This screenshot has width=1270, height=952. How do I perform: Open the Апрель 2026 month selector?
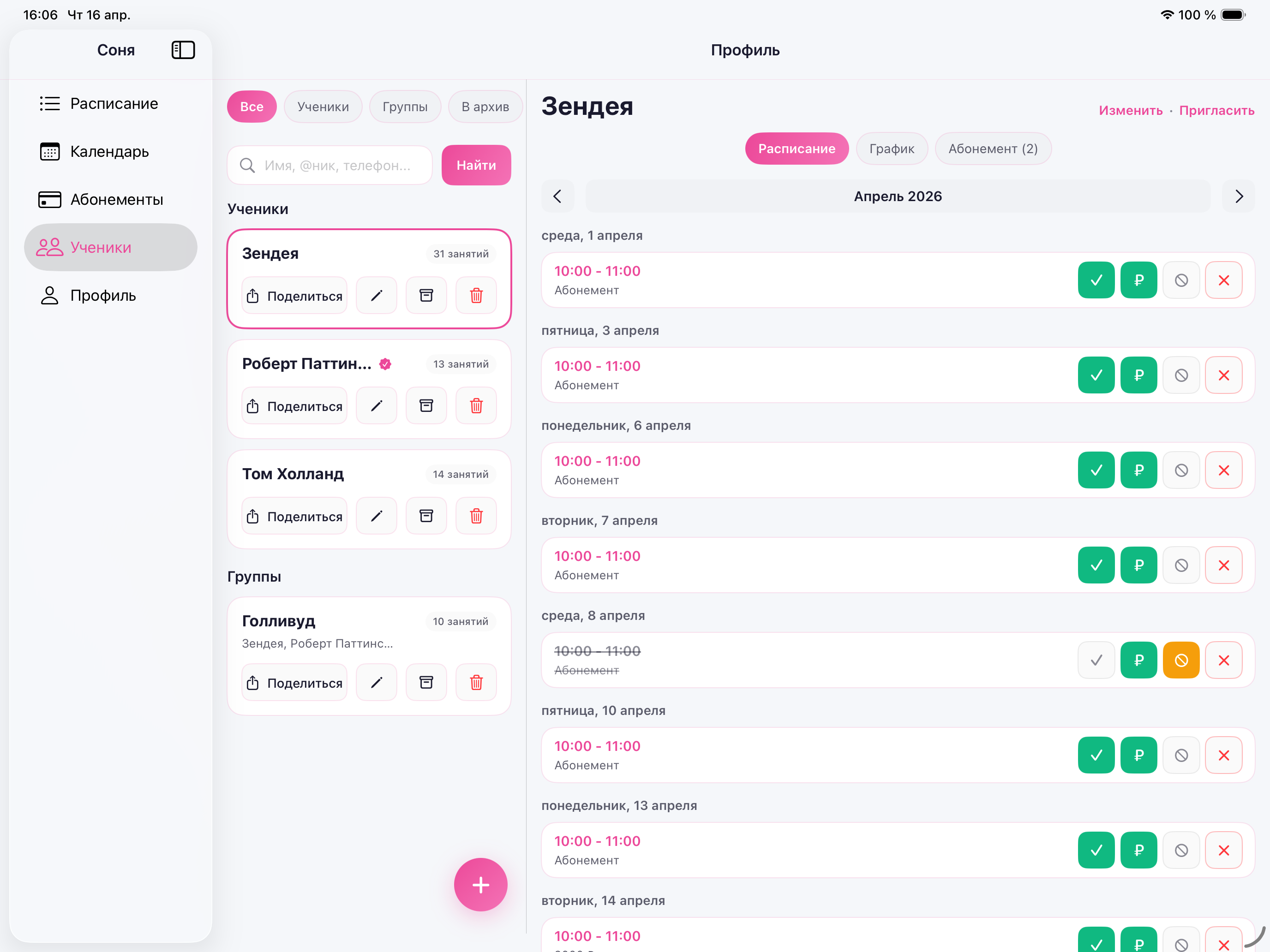click(x=898, y=196)
